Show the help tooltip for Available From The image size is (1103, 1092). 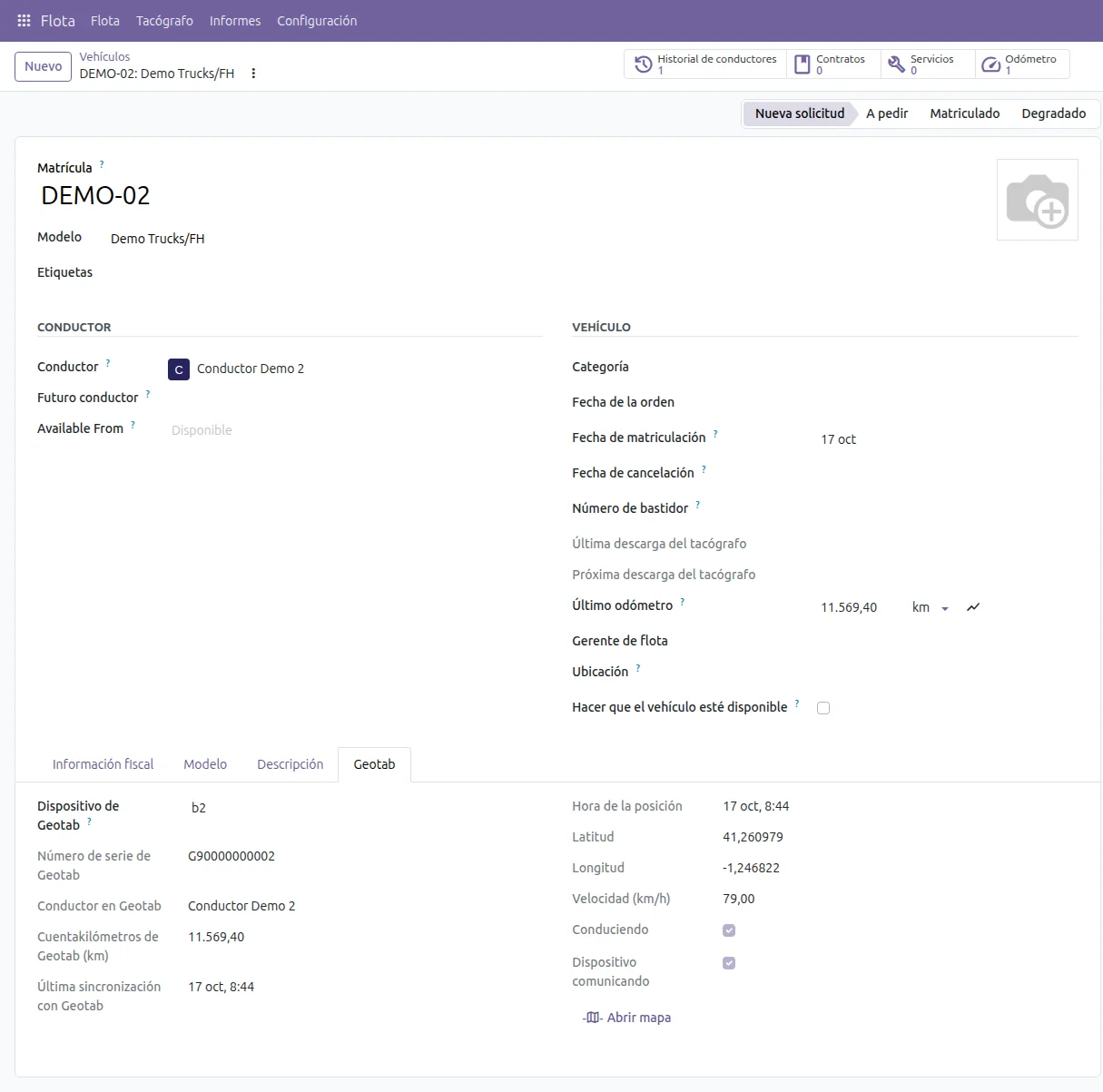(133, 425)
